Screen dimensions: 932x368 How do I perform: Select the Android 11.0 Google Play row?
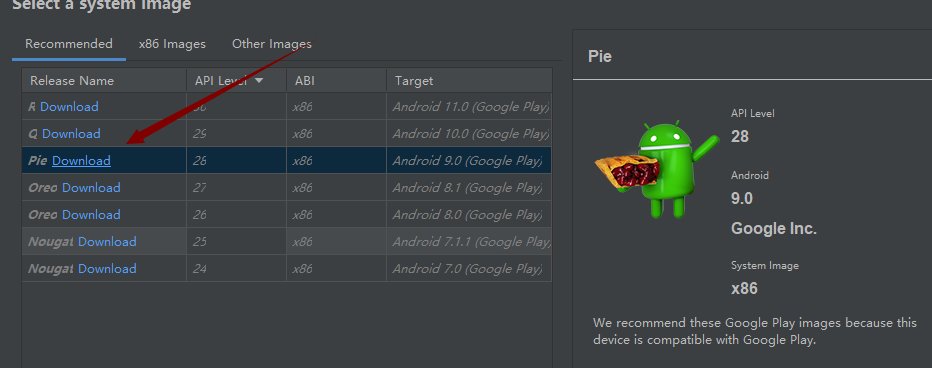click(287, 107)
